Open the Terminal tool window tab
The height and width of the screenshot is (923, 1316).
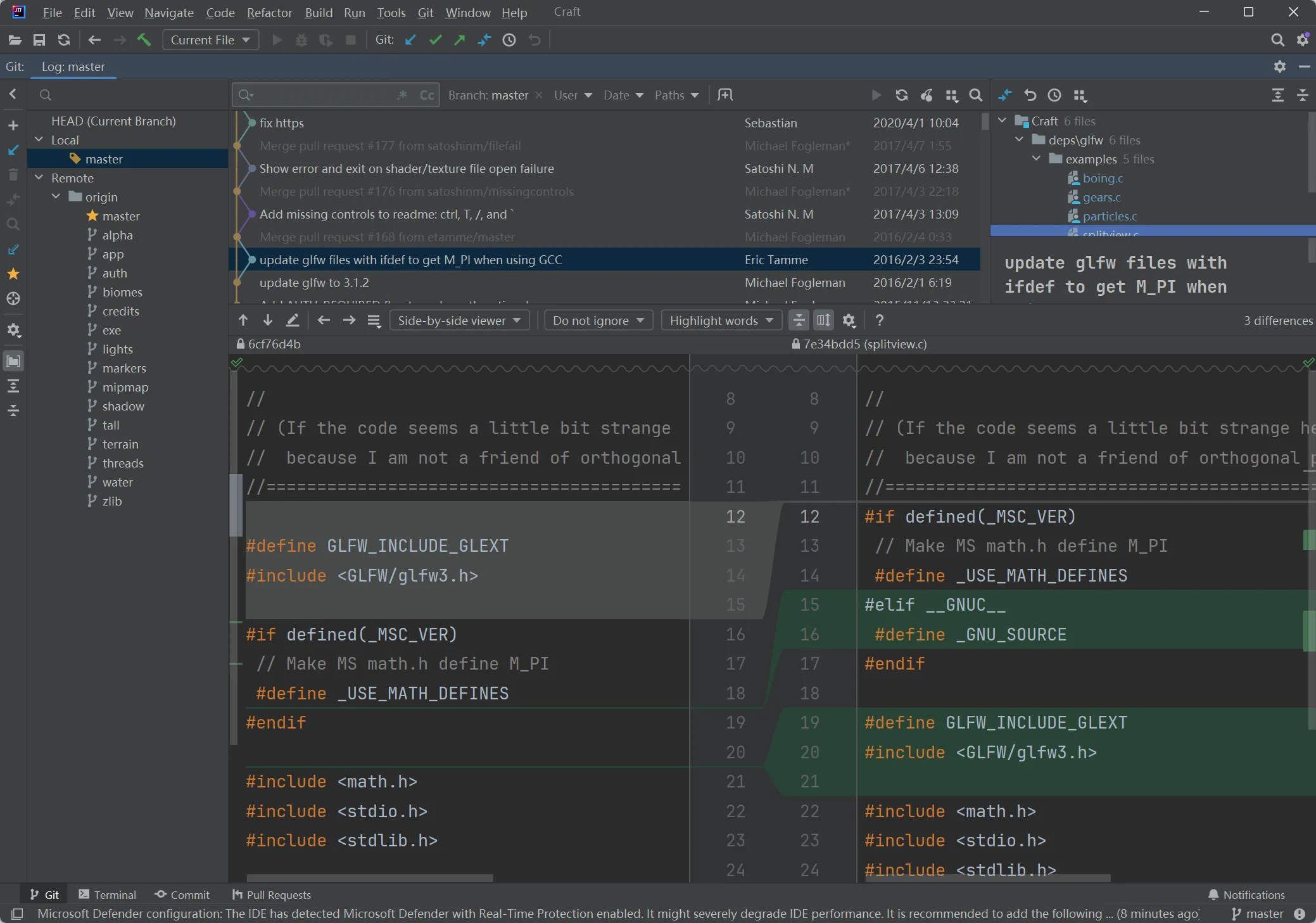pyautogui.click(x=107, y=894)
